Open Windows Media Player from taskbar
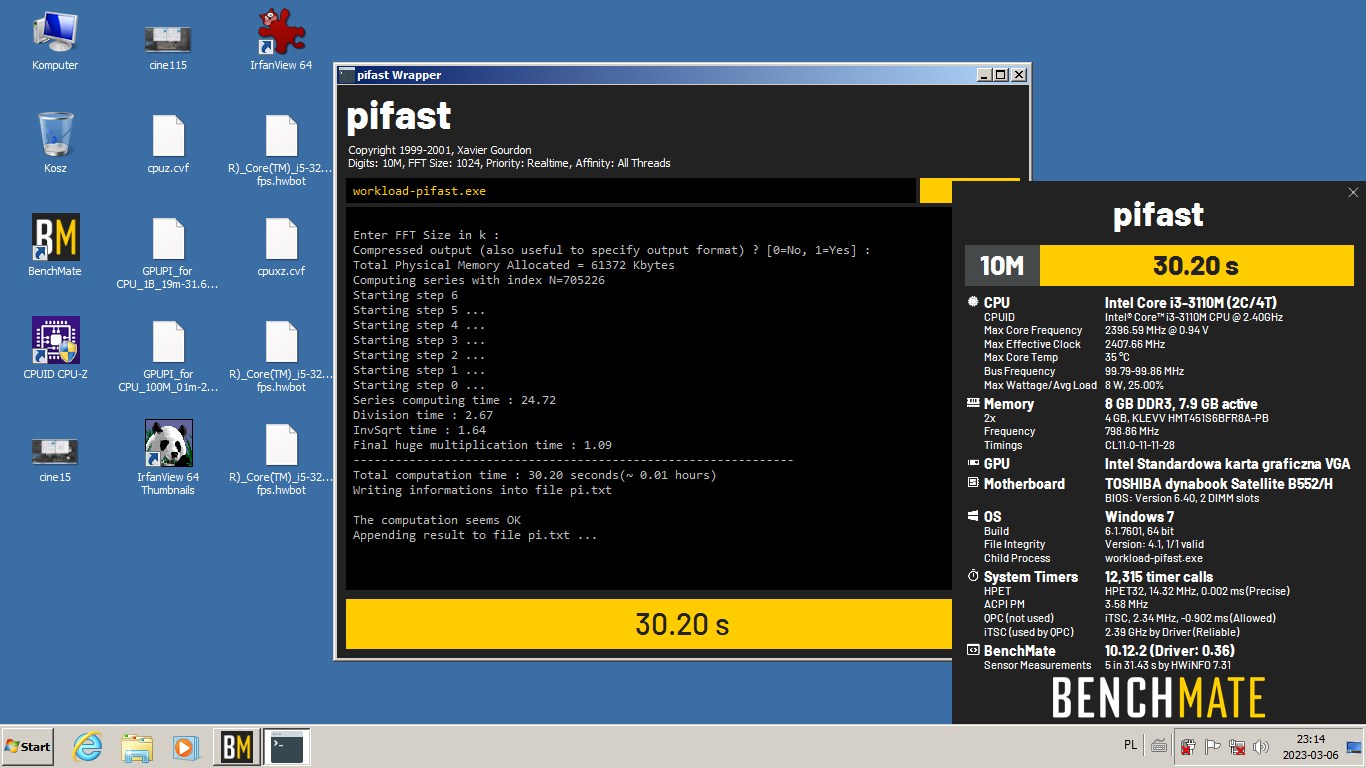 coord(185,747)
